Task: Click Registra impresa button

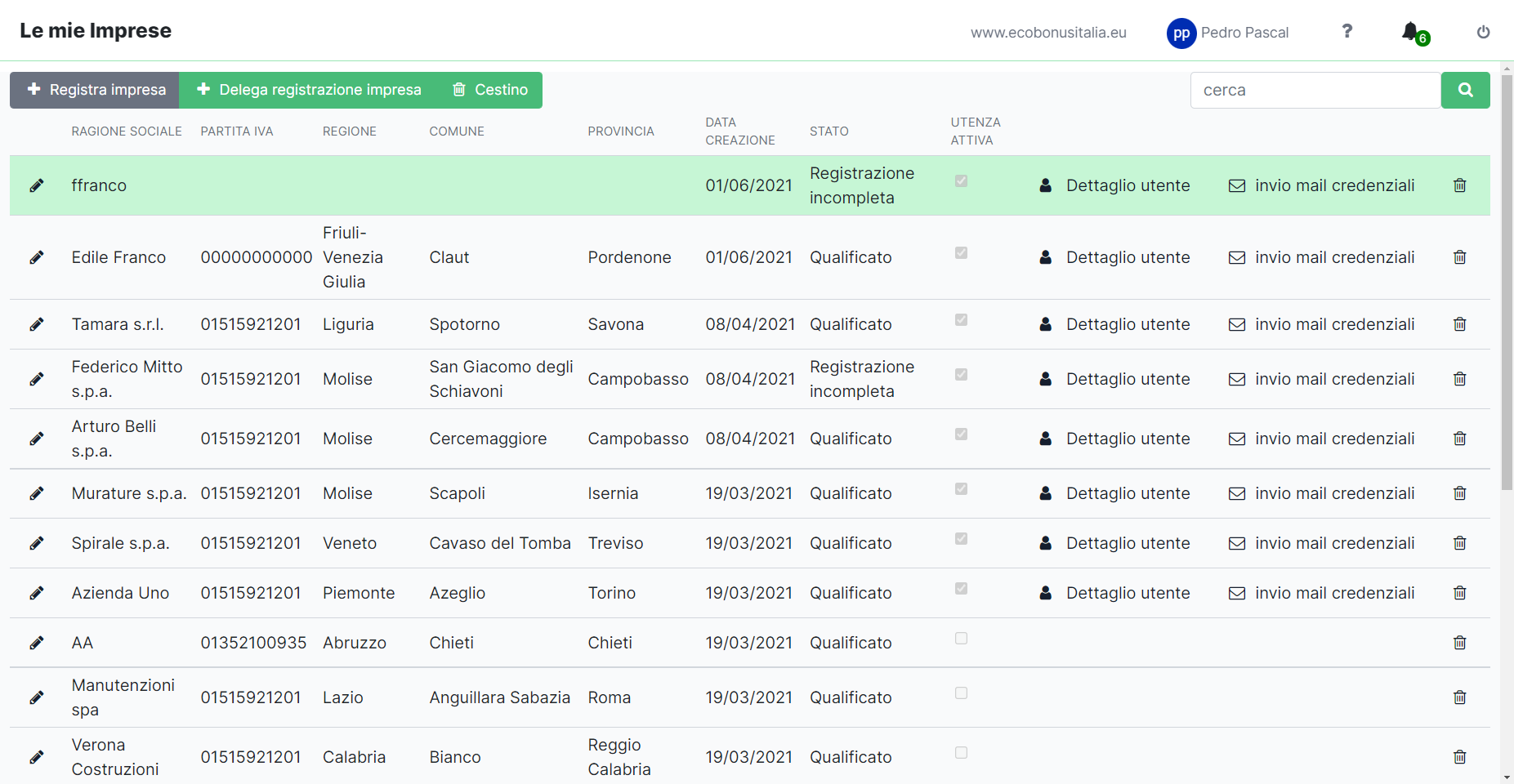Action: click(x=95, y=90)
